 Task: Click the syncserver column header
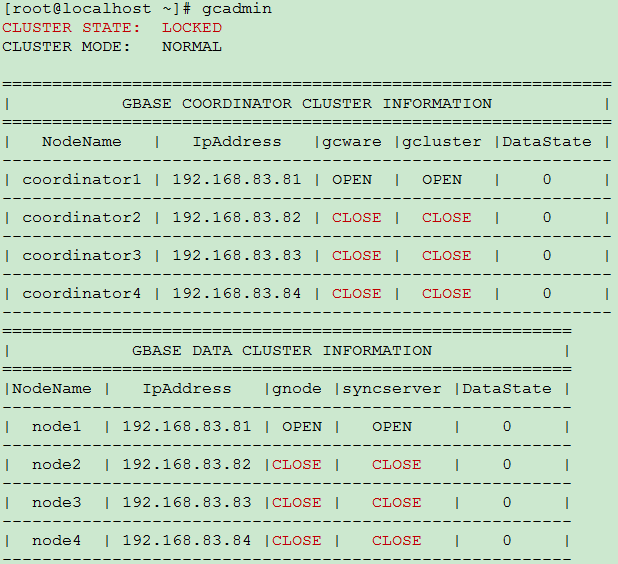[392, 389]
